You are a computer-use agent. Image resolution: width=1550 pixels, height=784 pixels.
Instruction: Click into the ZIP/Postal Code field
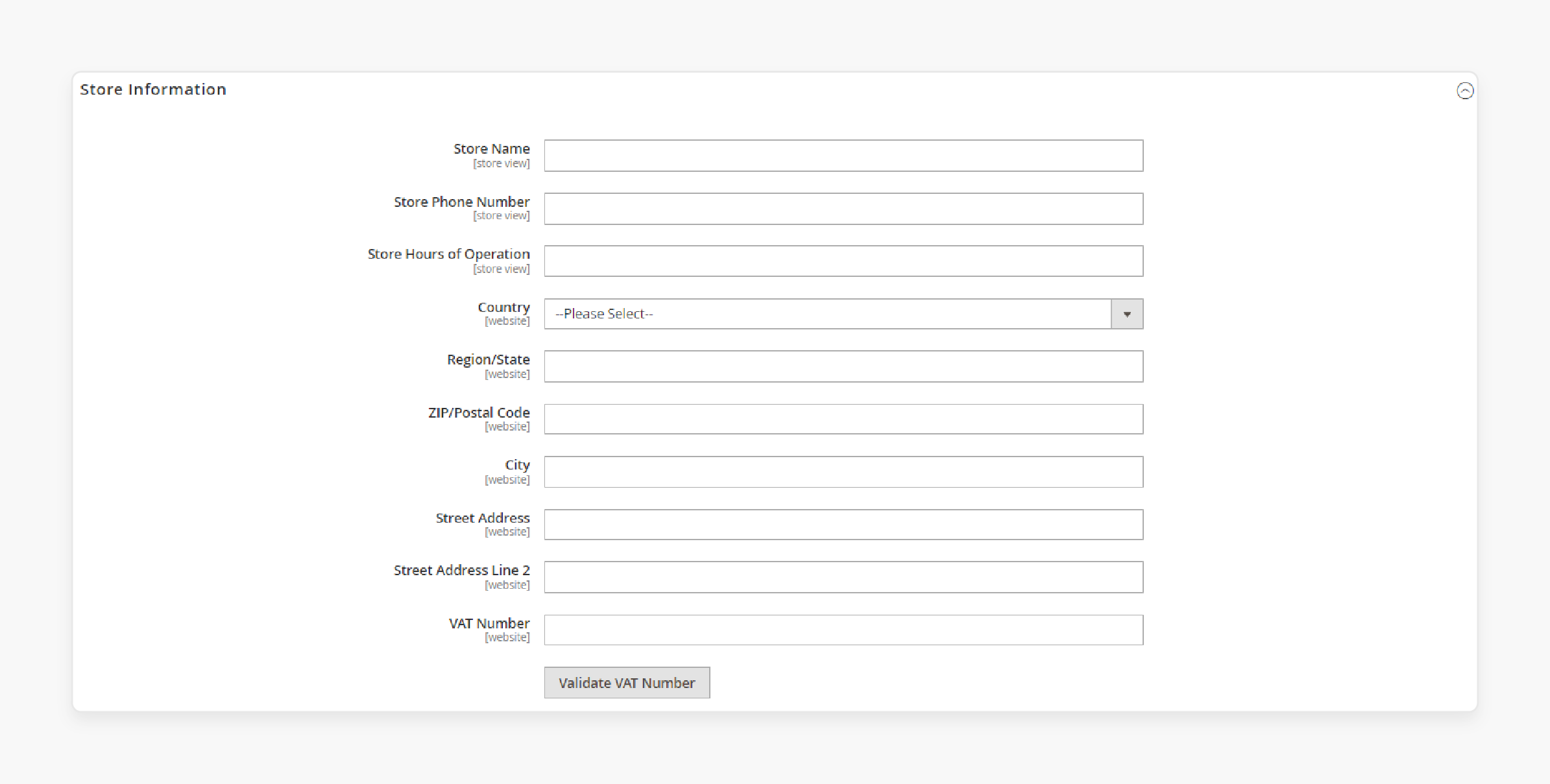843,419
